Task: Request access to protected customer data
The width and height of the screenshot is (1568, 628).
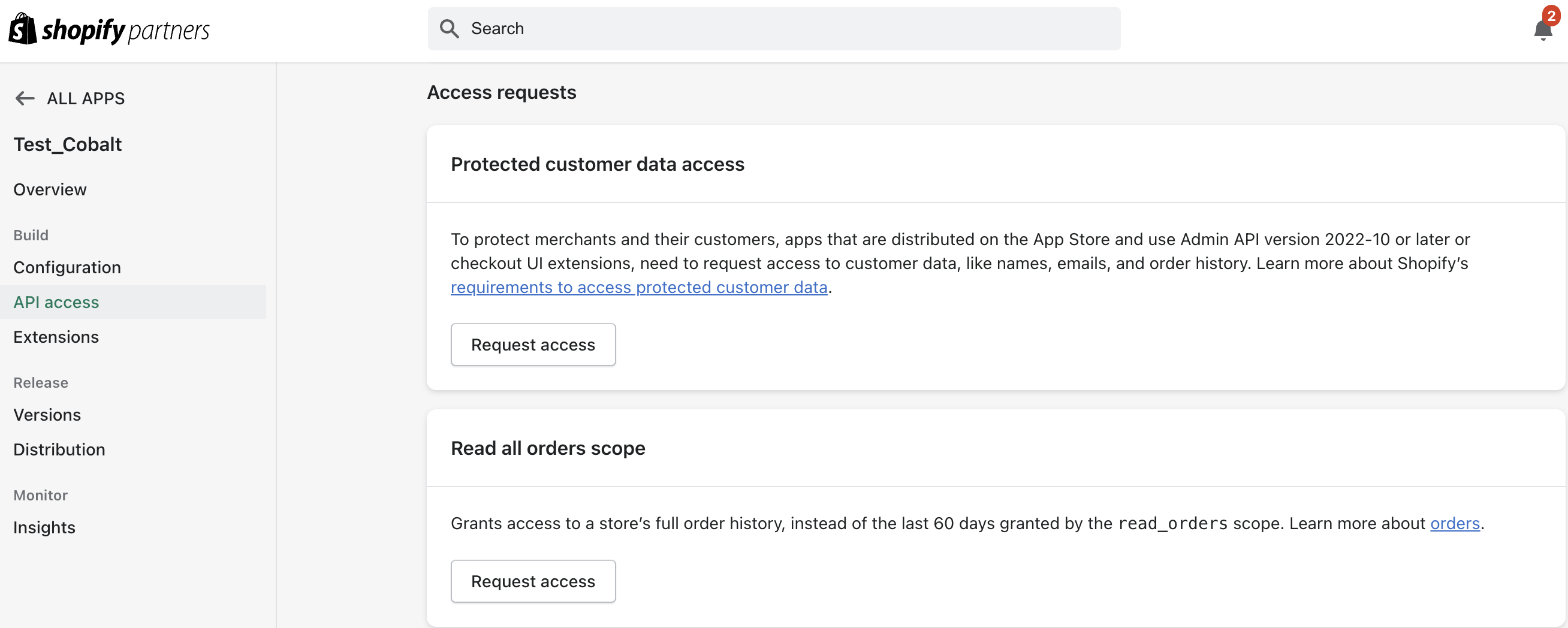Action: tap(533, 345)
